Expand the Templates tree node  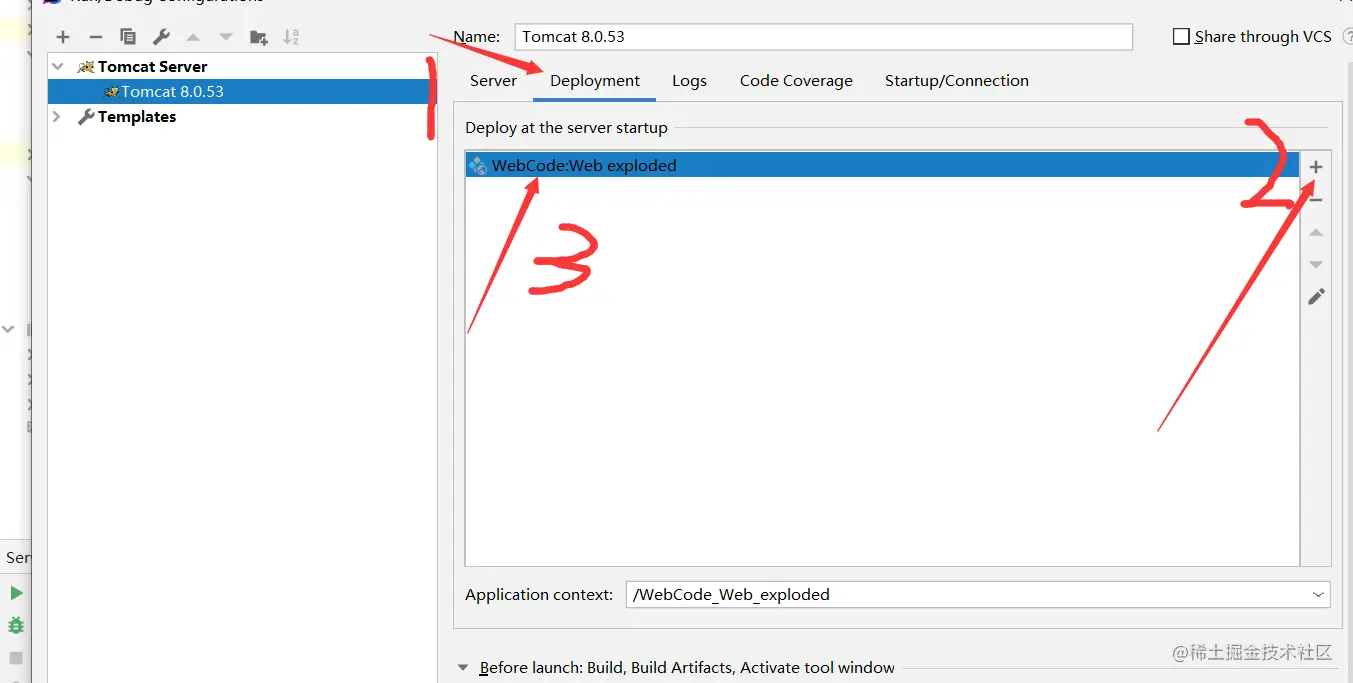pos(57,117)
